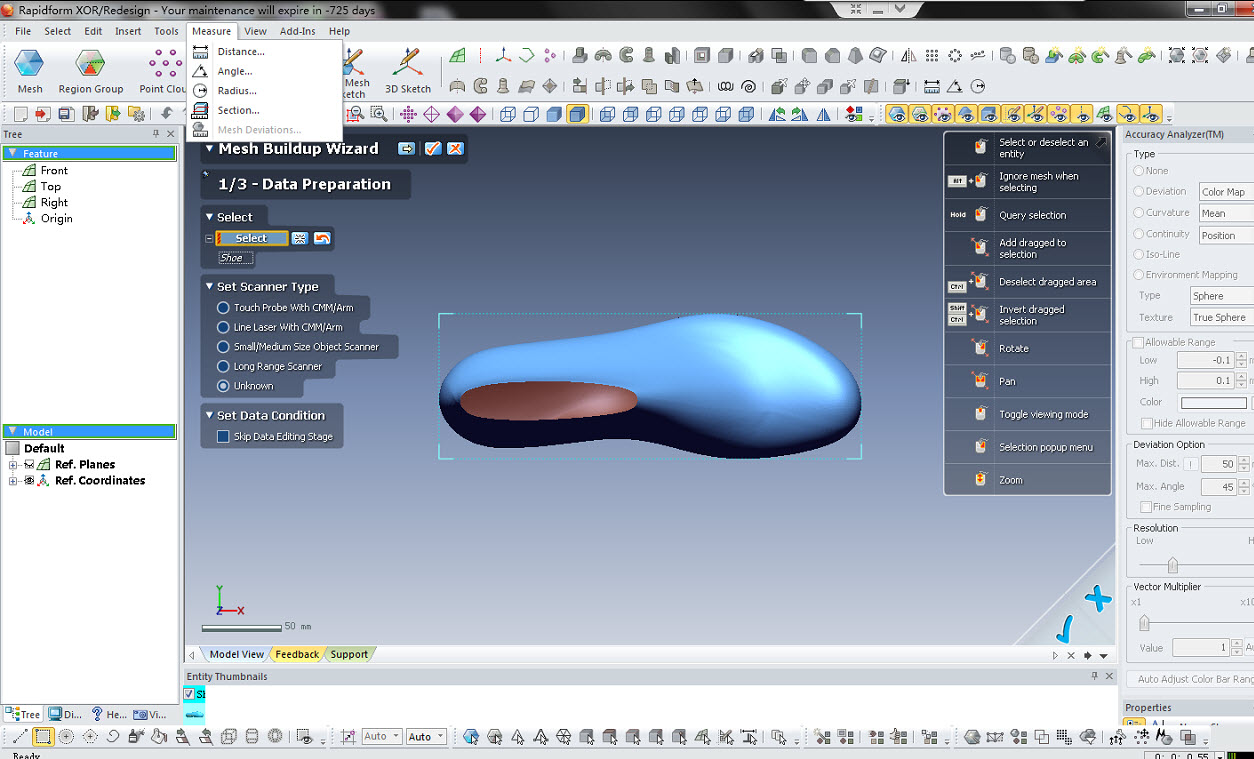Click Toggle viewing mode help entry
This screenshot has height=759, width=1254.
[1043, 414]
